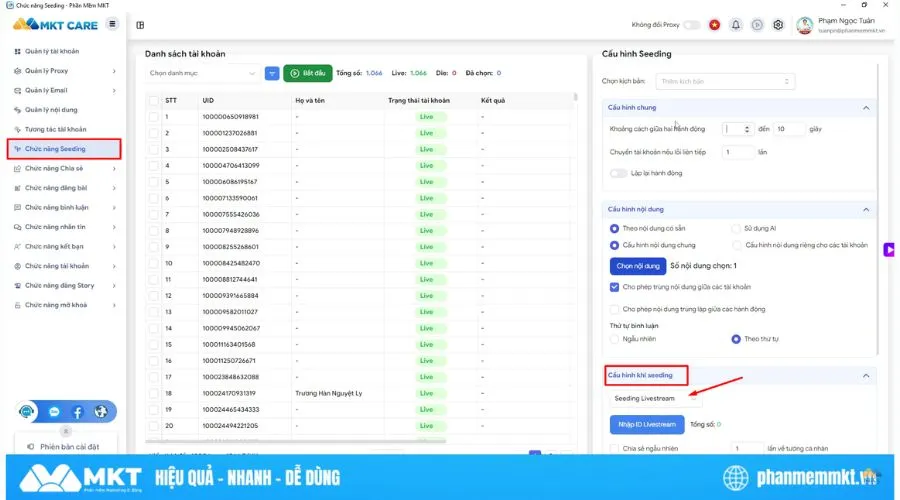Open Chức năng mở khoá menu item
The width and height of the screenshot is (900, 500).
click(x=64, y=305)
